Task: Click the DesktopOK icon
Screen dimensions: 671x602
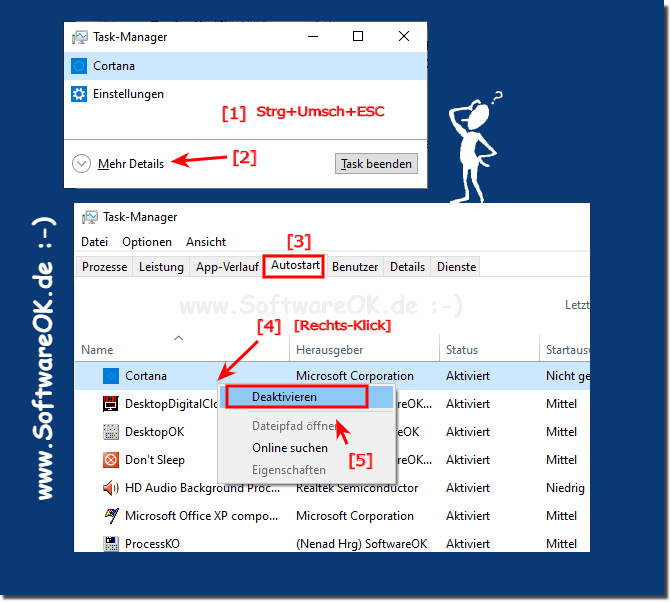Action: click(x=111, y=432)
